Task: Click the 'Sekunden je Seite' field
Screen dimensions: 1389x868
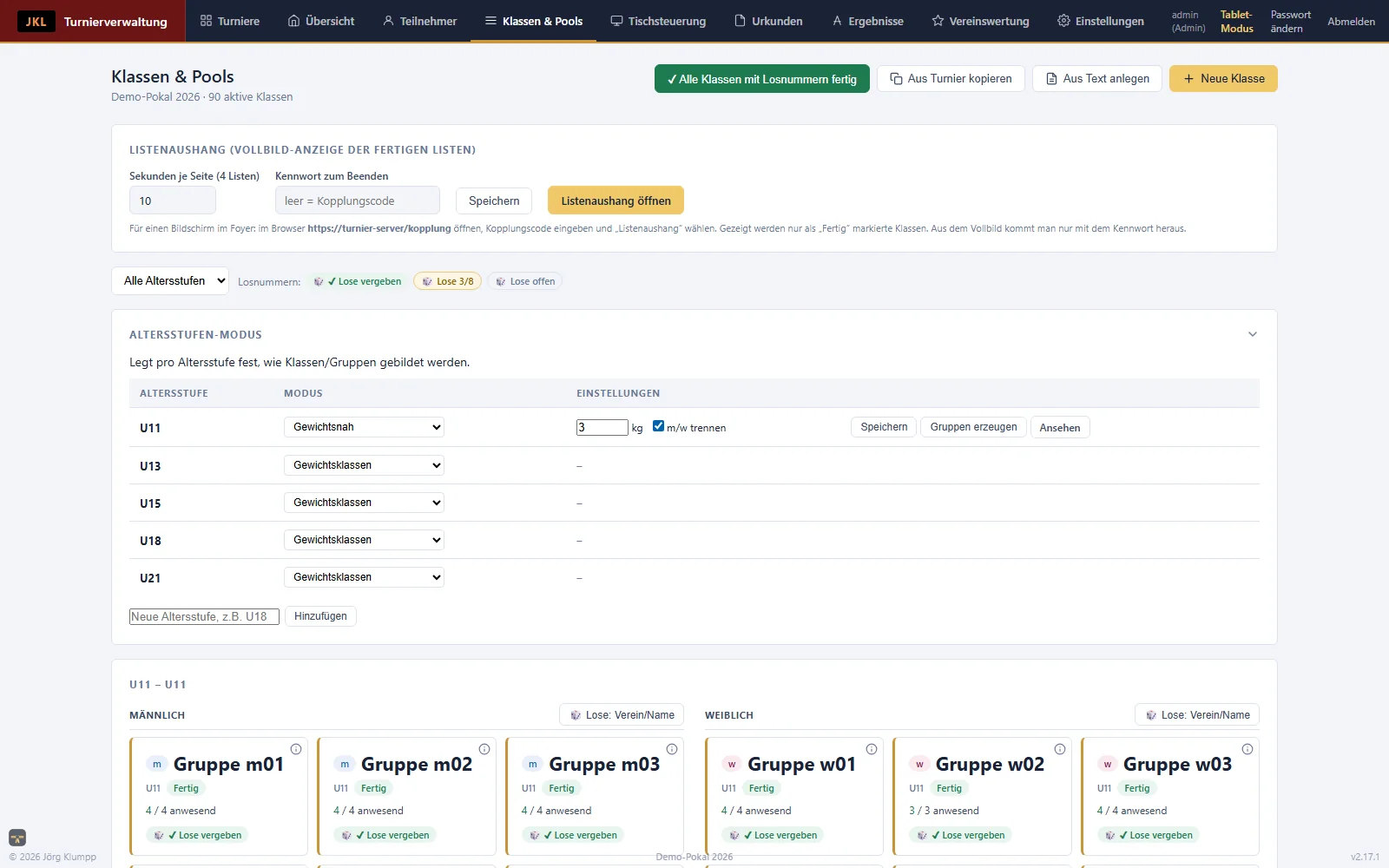Action: (x=173, y=201)
